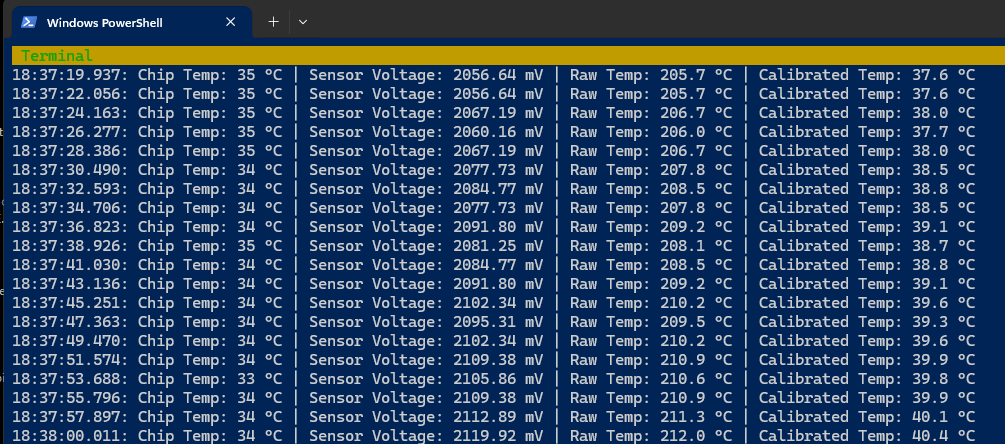Click the PowerShell icon in the tab
The height and width of the screenshot is (444, 1005).
(x=29, y=22)
